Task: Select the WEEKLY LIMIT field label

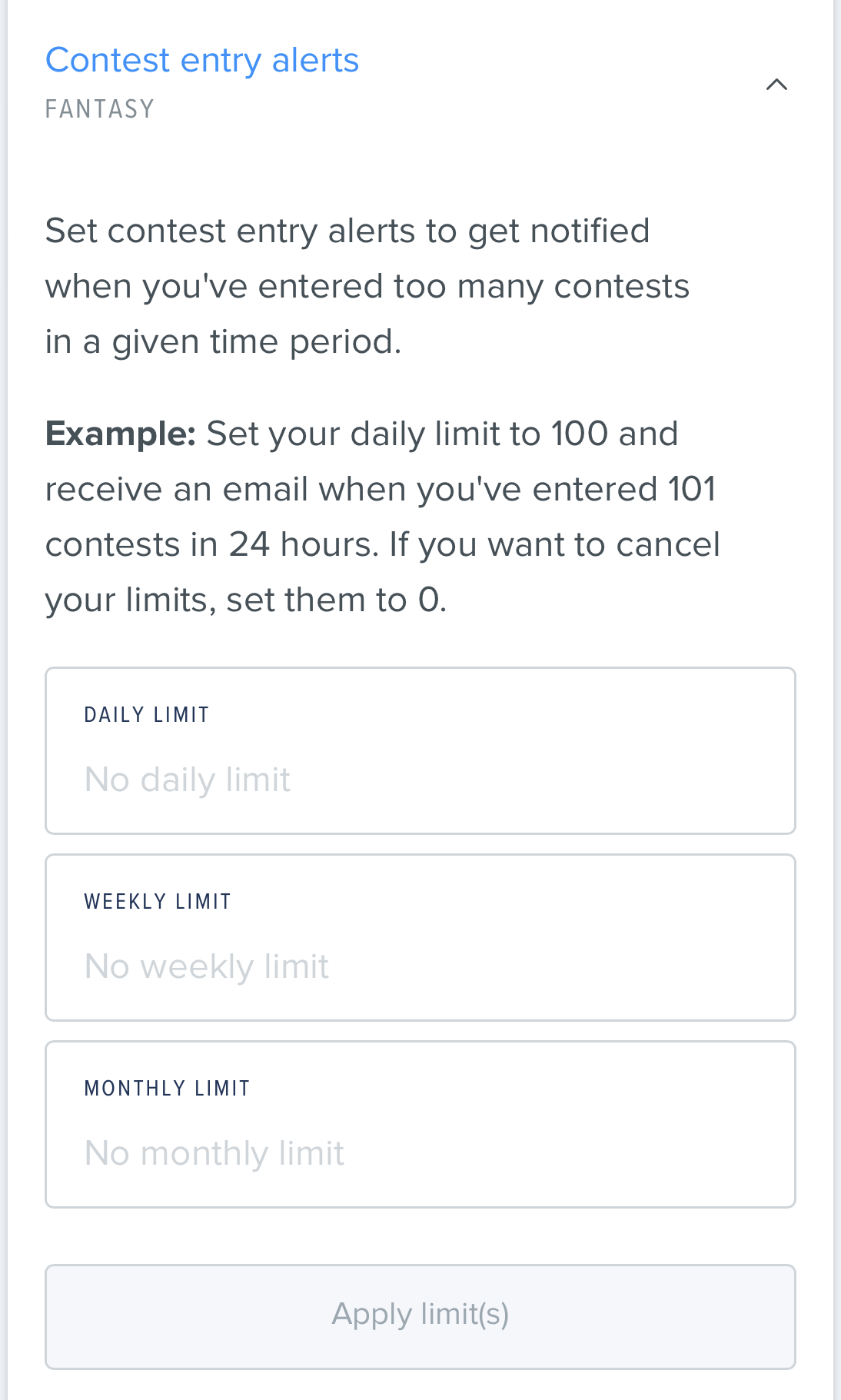Action: tap(158, 900)
